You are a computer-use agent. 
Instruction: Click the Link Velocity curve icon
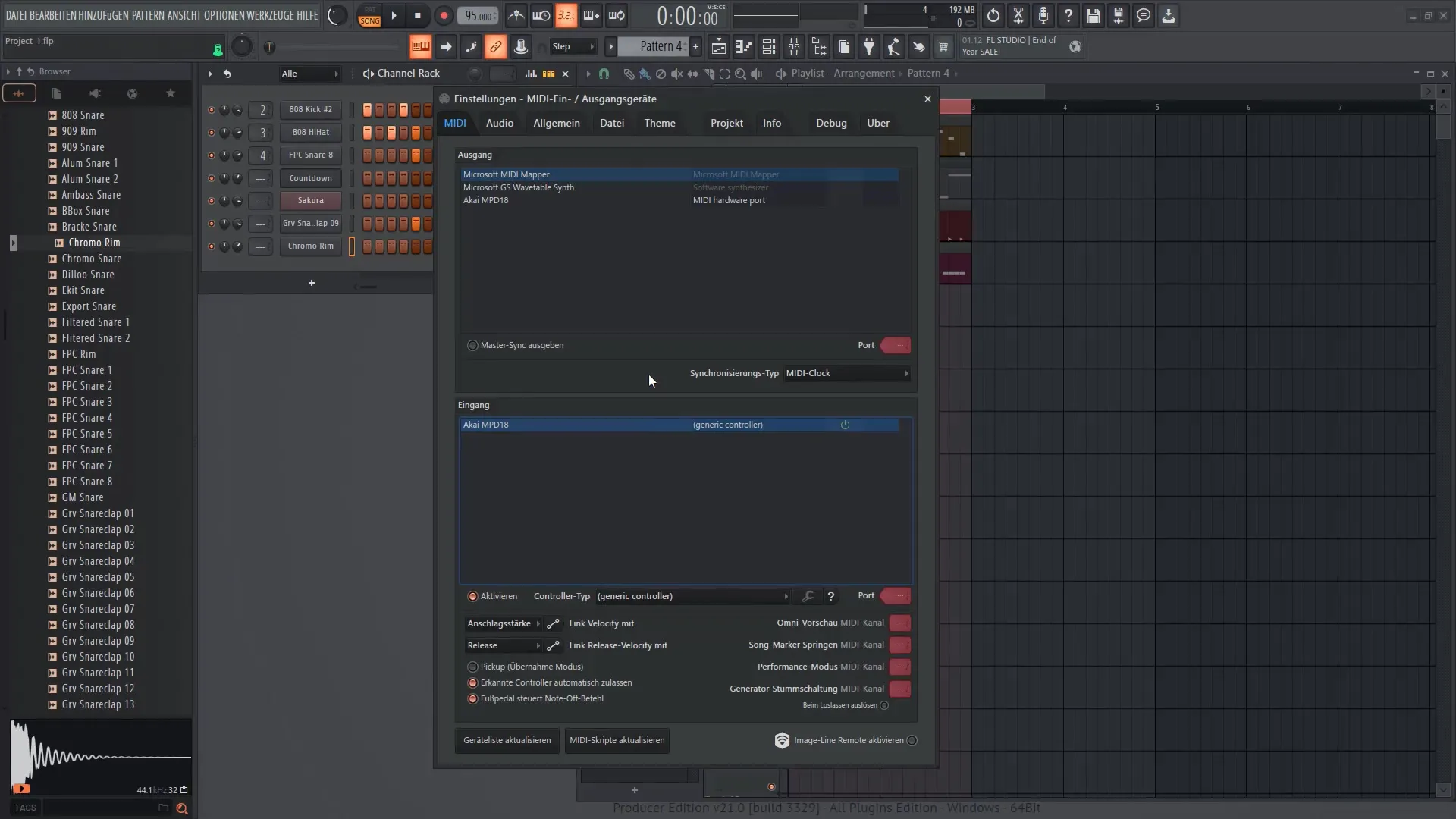coord(553,623)
